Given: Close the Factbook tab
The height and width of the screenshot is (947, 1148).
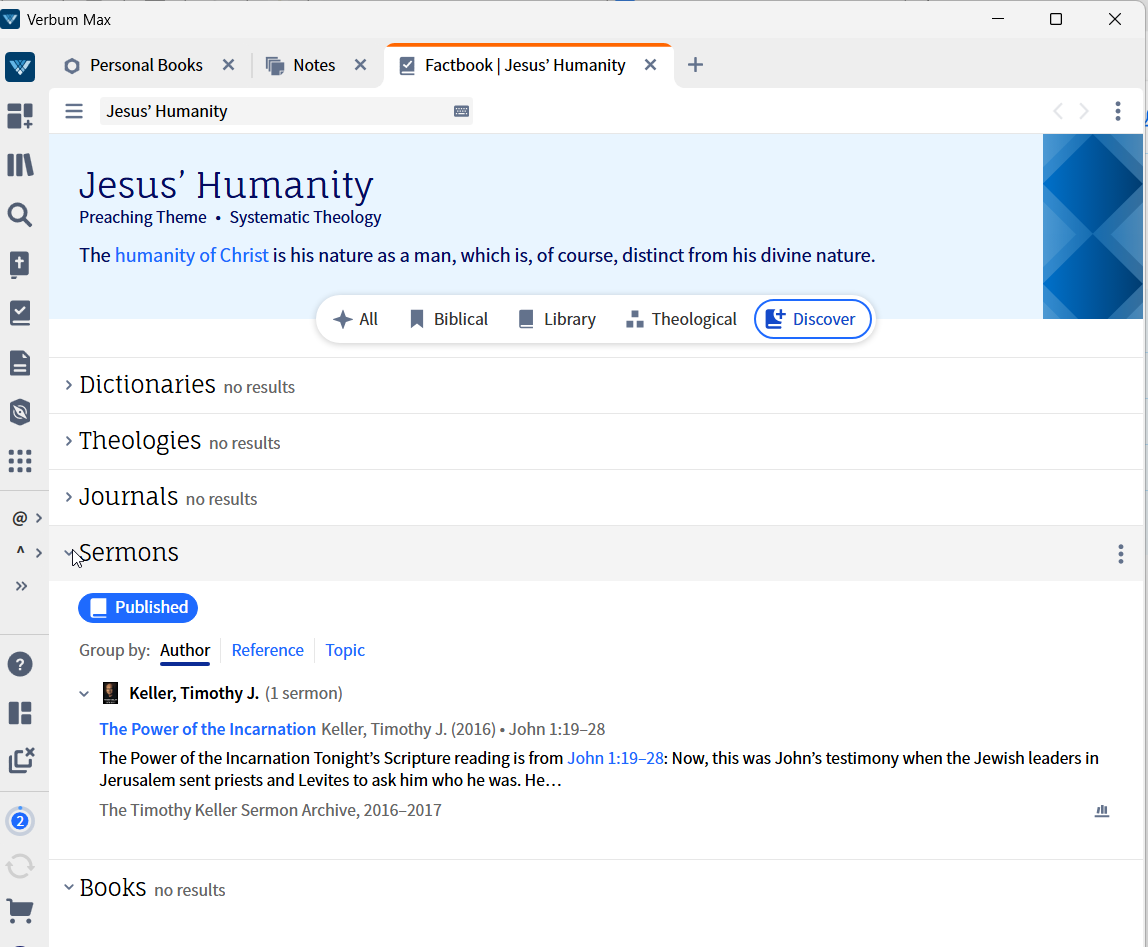Looking at the screenshot, I should pos(650,65).
